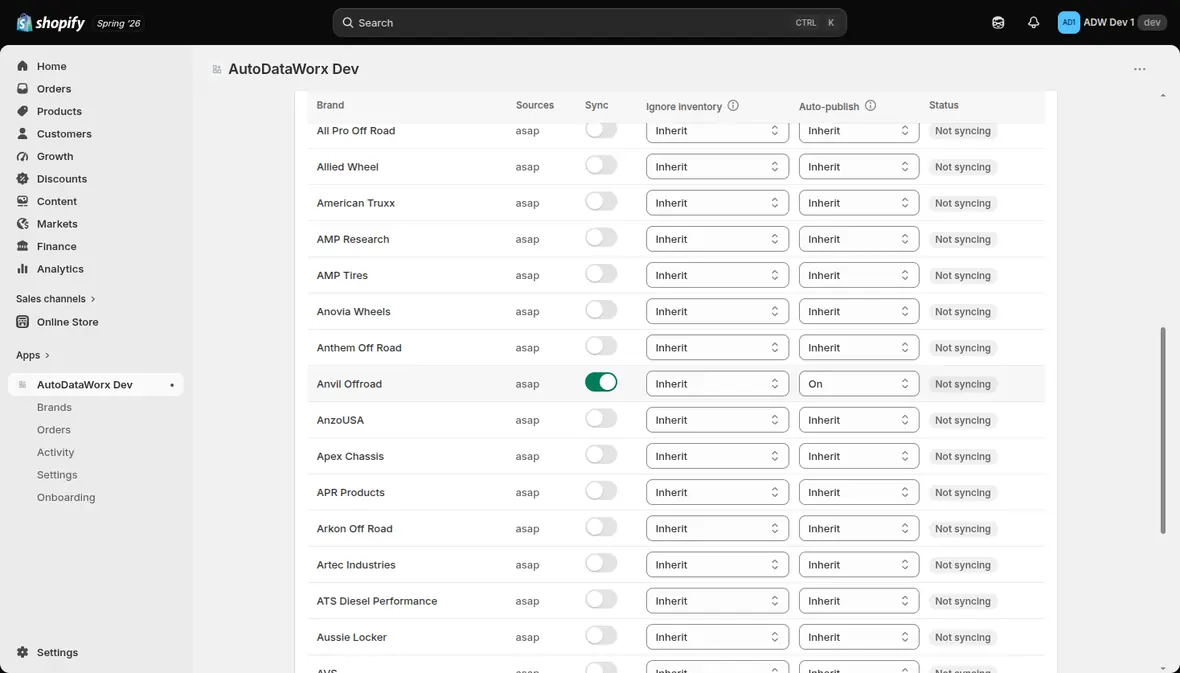Click the asap source for Anthem Off Road
The width and height of the screenshot is (1180, 673).
[528, 348]
